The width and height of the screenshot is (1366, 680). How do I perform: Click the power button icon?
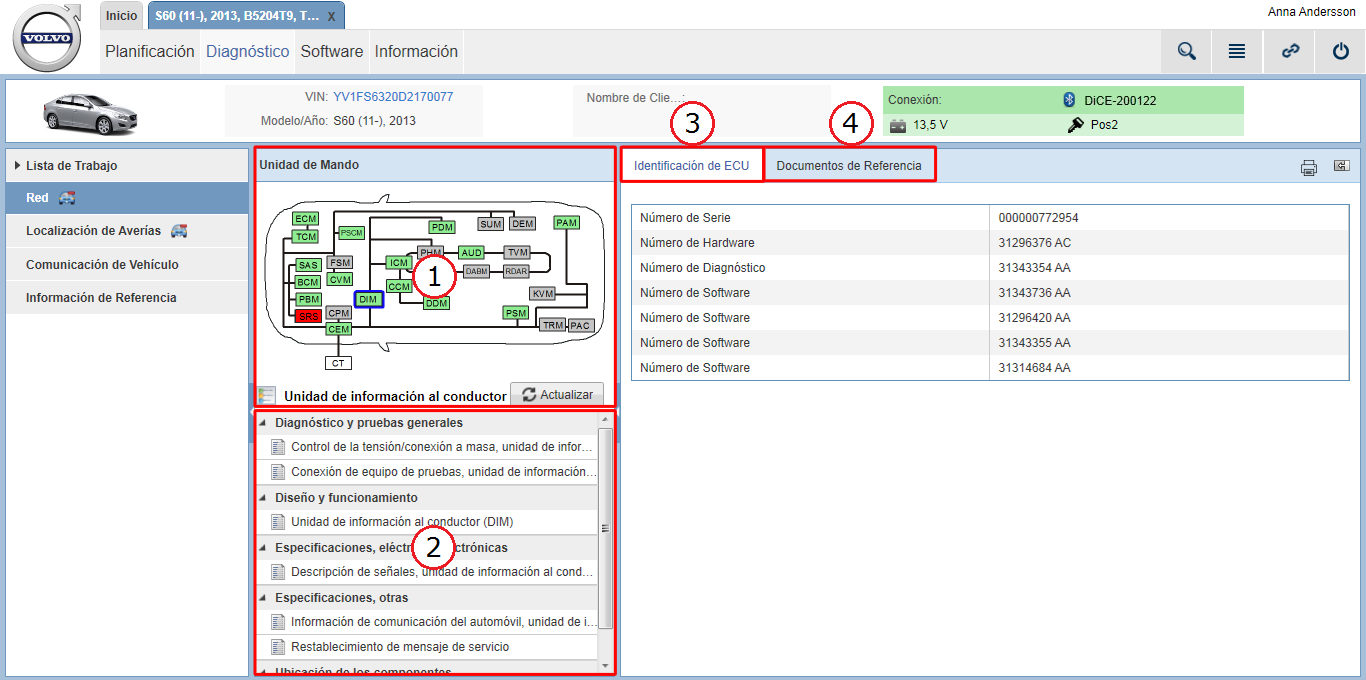click(x=1341, y=51)
